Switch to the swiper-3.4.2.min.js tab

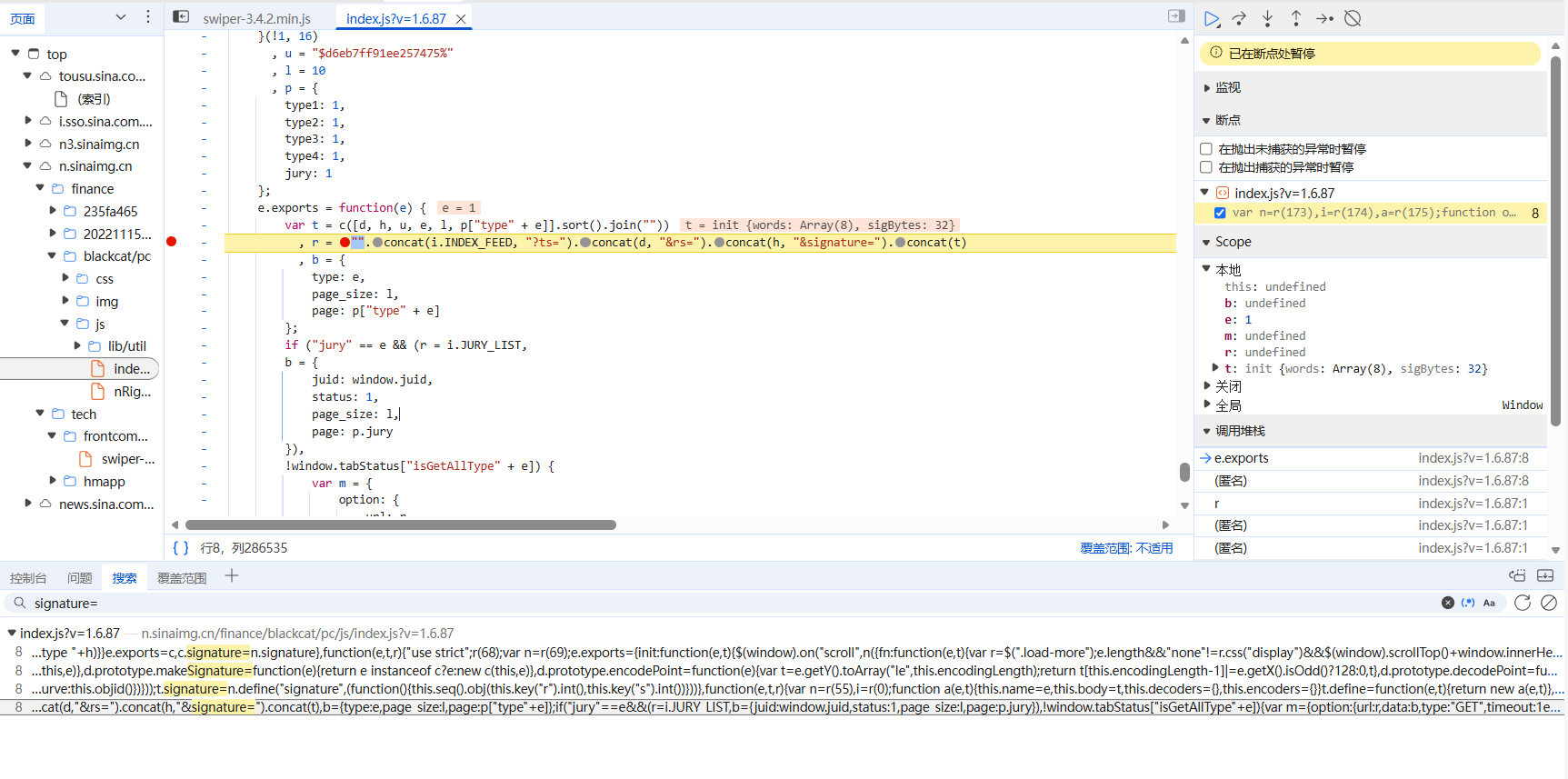tap(256, 18)
